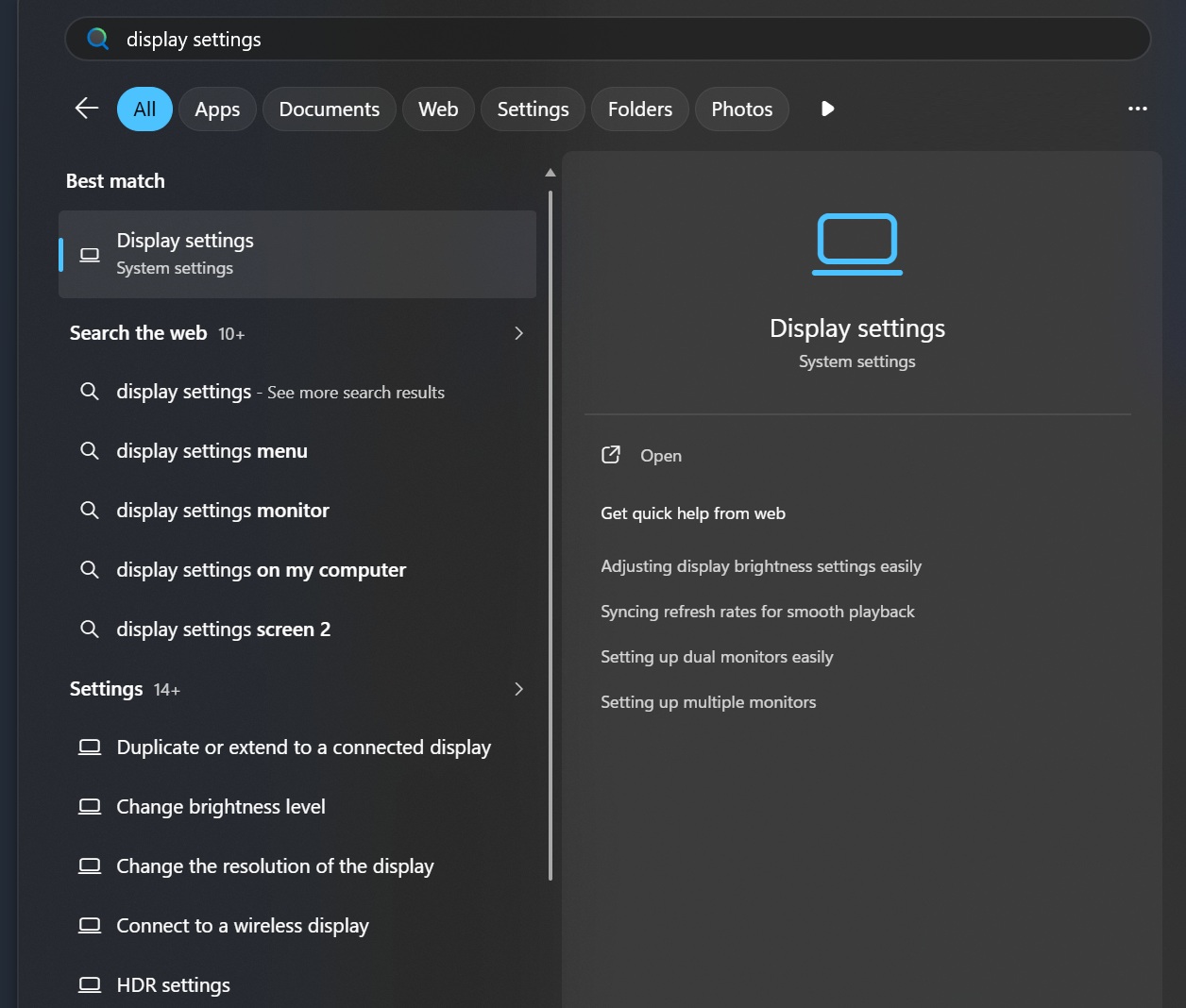Click the search magnifier icon in search box
1186x1008 pixels.
(98, 39)
